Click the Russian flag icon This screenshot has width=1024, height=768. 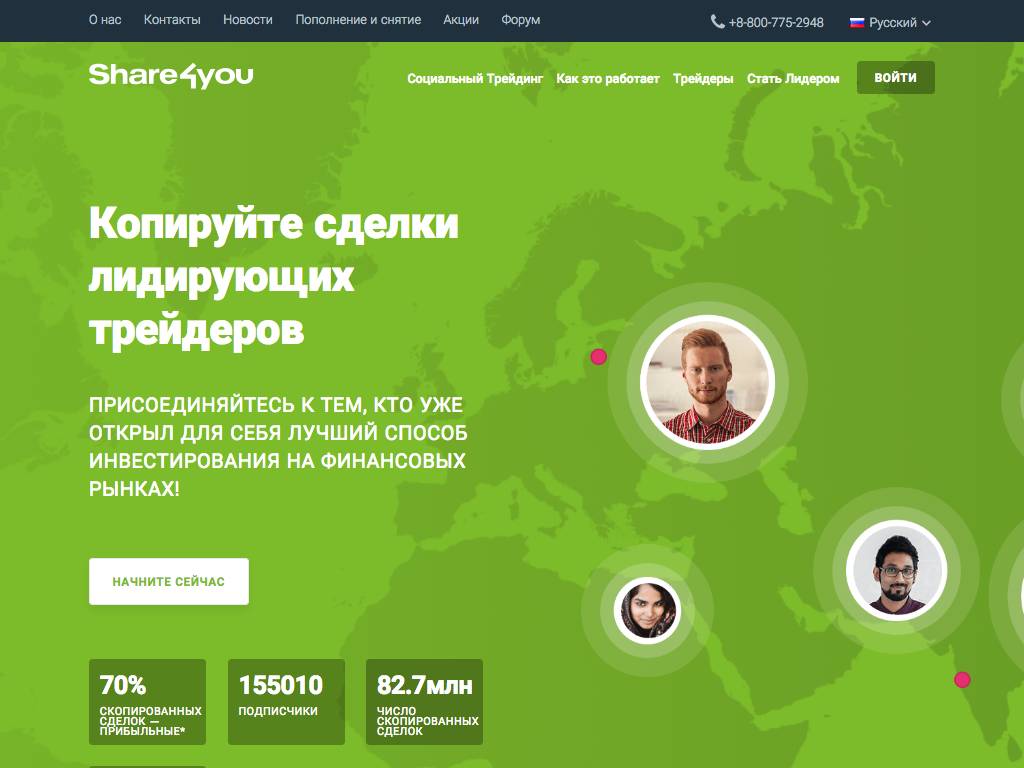[x=857, y=22]
